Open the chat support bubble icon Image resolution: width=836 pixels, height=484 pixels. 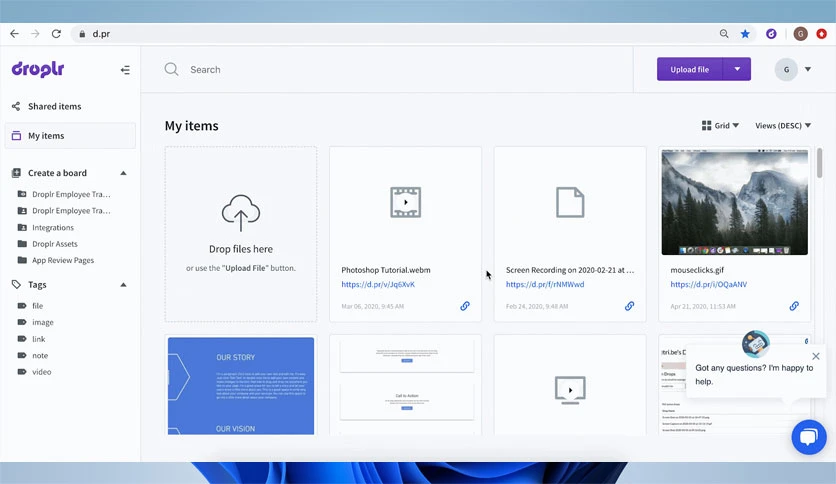[809, 437]
